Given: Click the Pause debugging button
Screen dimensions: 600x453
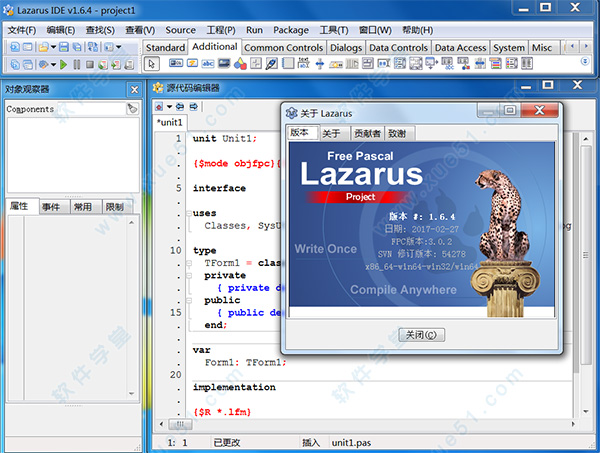Looking at the screenshot, I should 77,64.
